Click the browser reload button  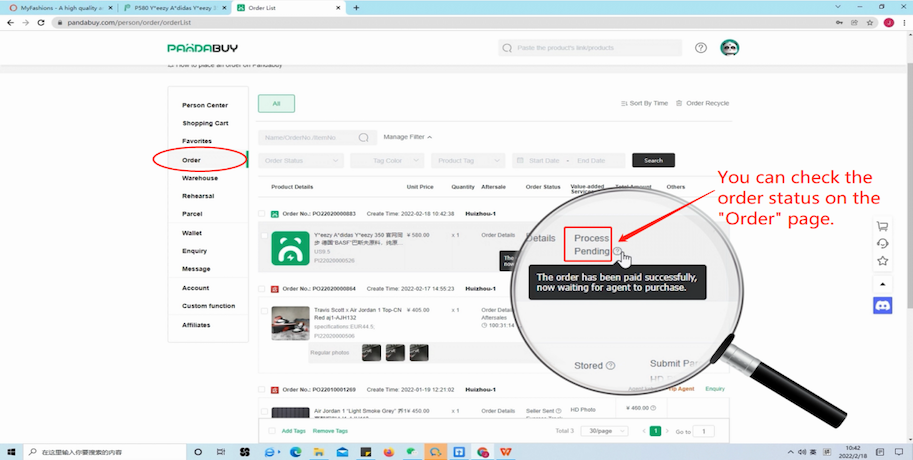point(41,23)
